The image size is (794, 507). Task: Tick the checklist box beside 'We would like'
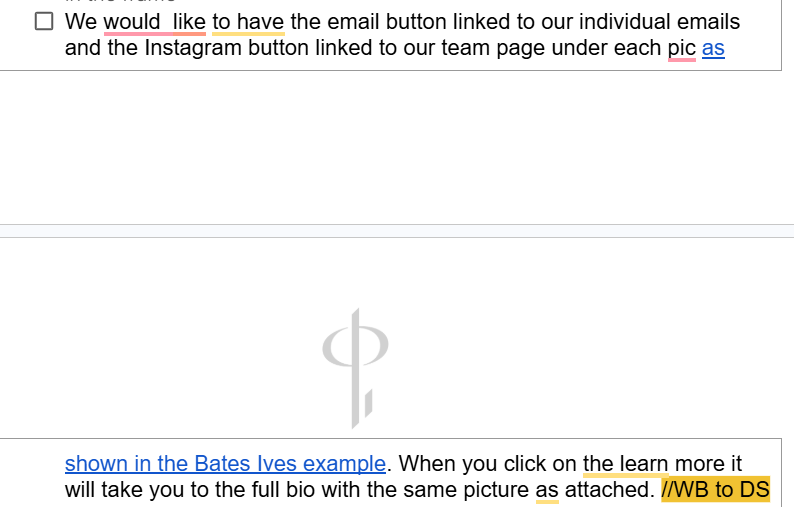pos(43,21)
